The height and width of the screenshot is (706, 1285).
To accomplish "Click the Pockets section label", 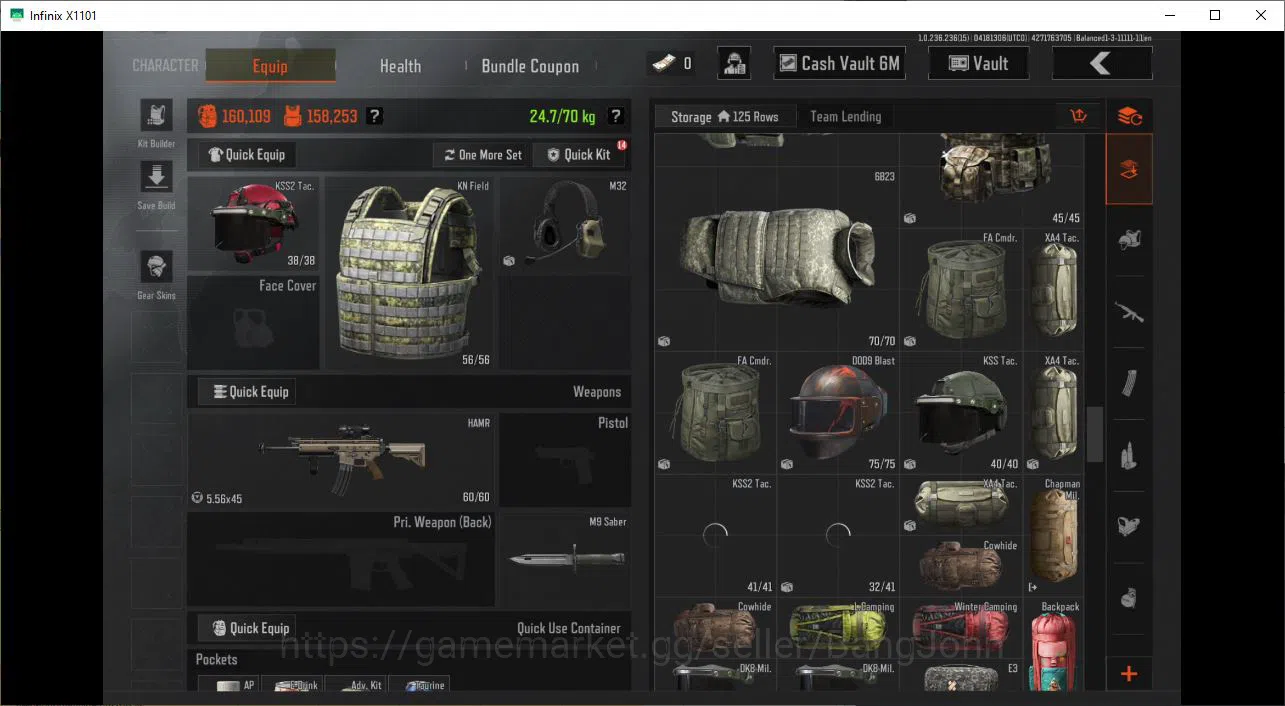I will click(216, 659).
